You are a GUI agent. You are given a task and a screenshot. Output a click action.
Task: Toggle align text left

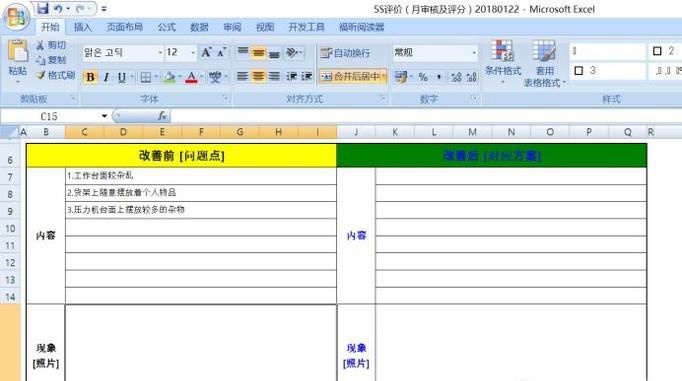point(243,77)
